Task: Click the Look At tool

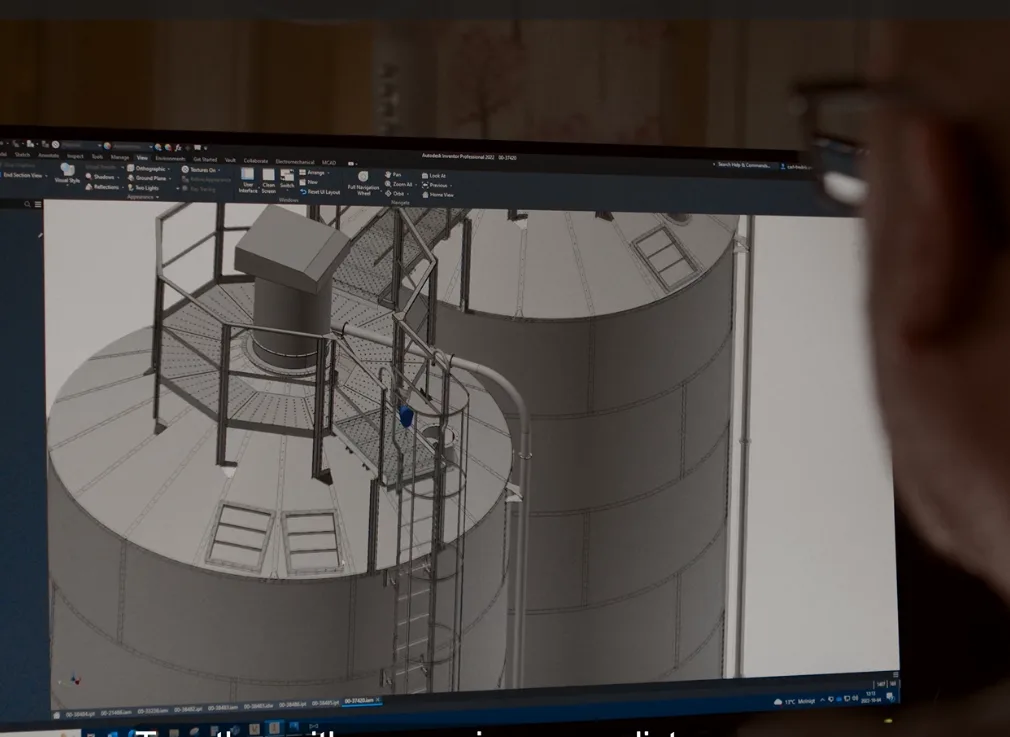Action: pyautogui.click(x=434, y=176)
